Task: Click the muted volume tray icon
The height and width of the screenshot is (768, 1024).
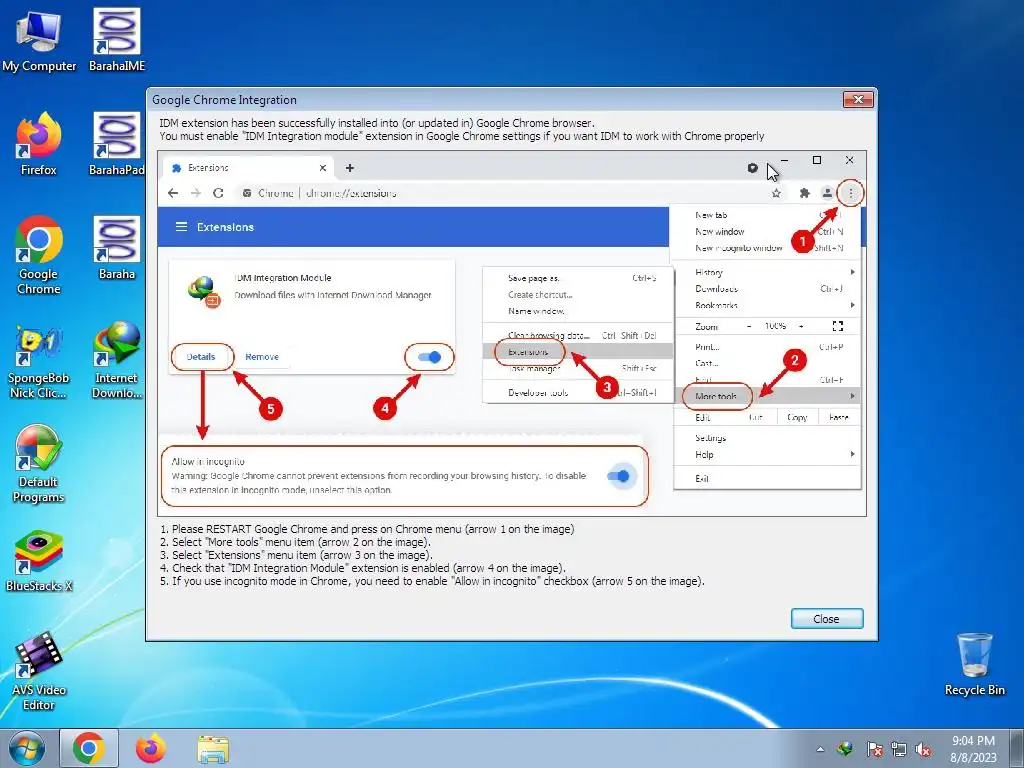Action: (x=923, y=750)
